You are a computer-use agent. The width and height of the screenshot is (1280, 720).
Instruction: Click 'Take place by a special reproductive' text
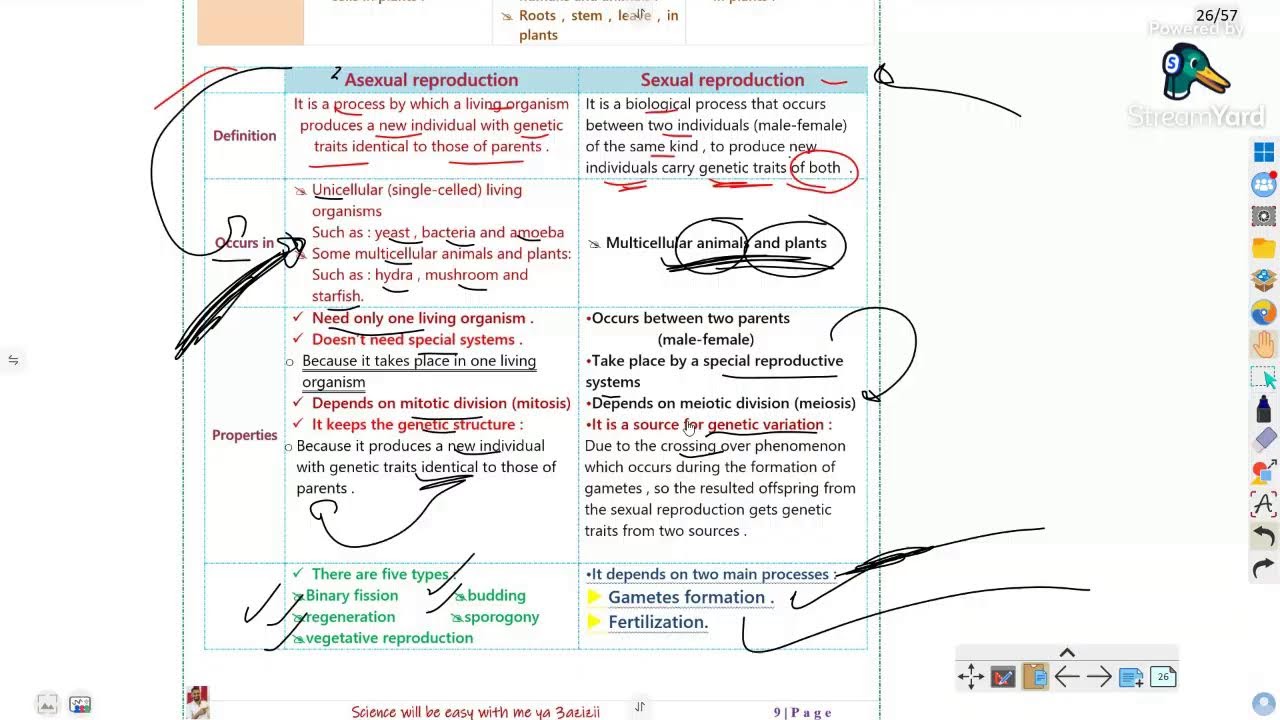pos(717,360)
